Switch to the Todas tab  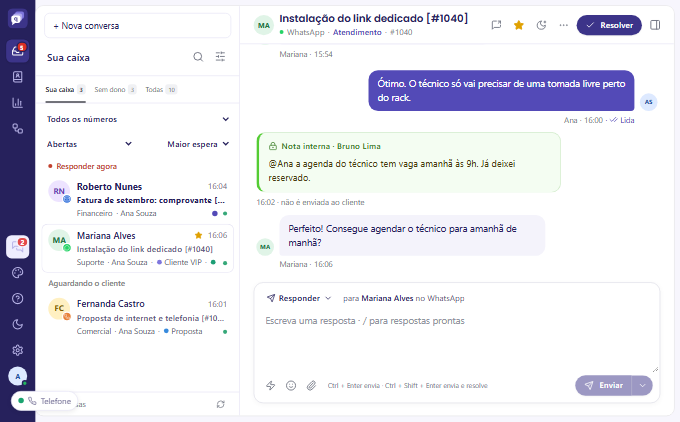(161, 90)
